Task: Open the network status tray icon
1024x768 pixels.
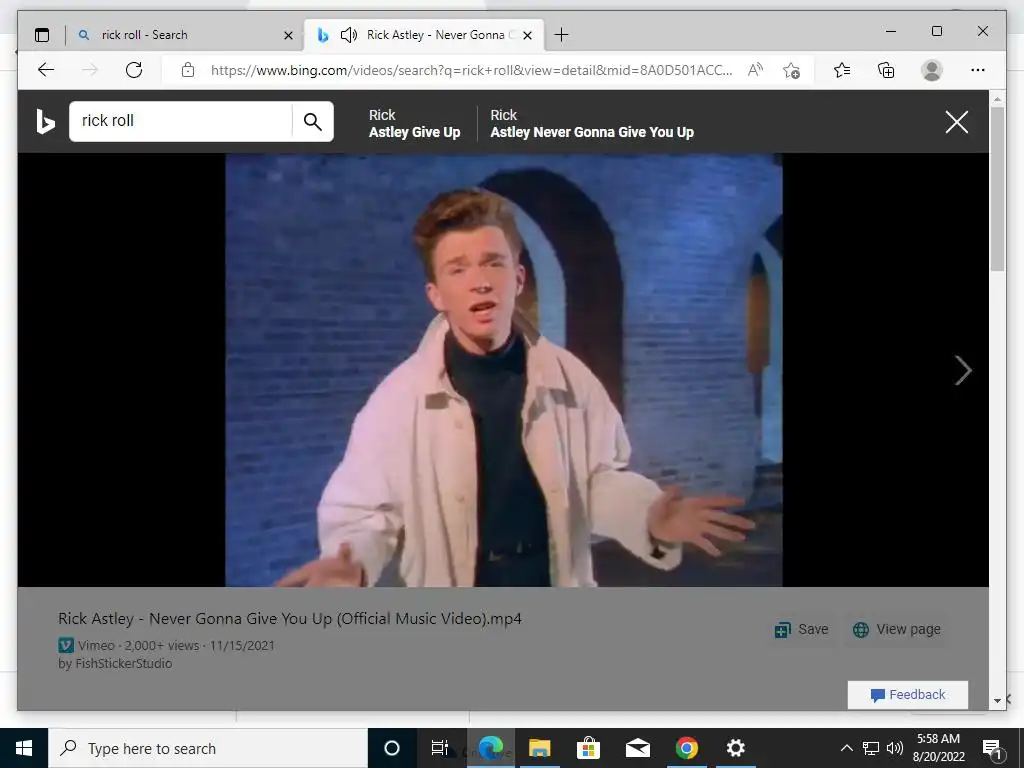Action: tap(871, 748)
